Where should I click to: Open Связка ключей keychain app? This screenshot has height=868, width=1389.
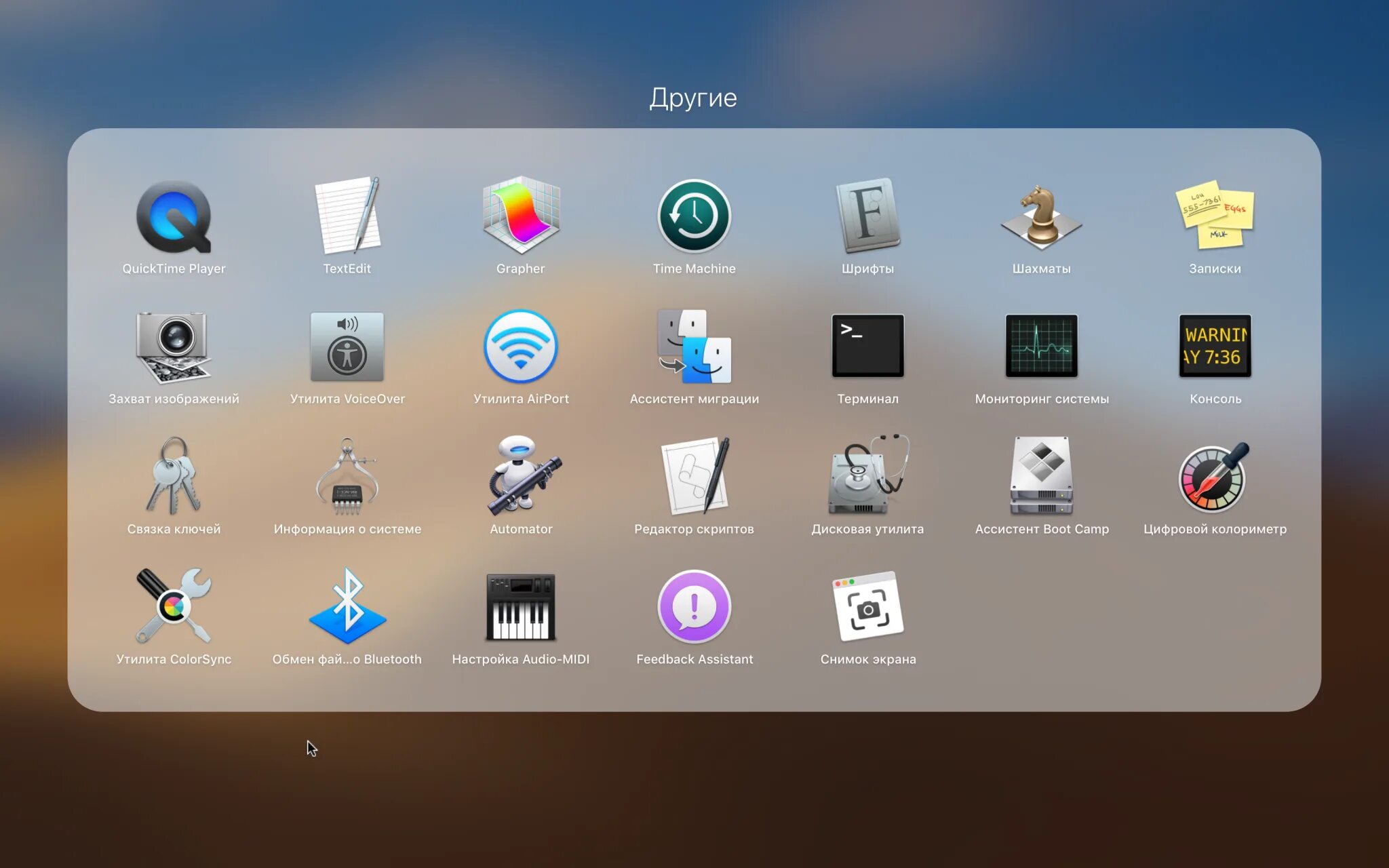174,477
